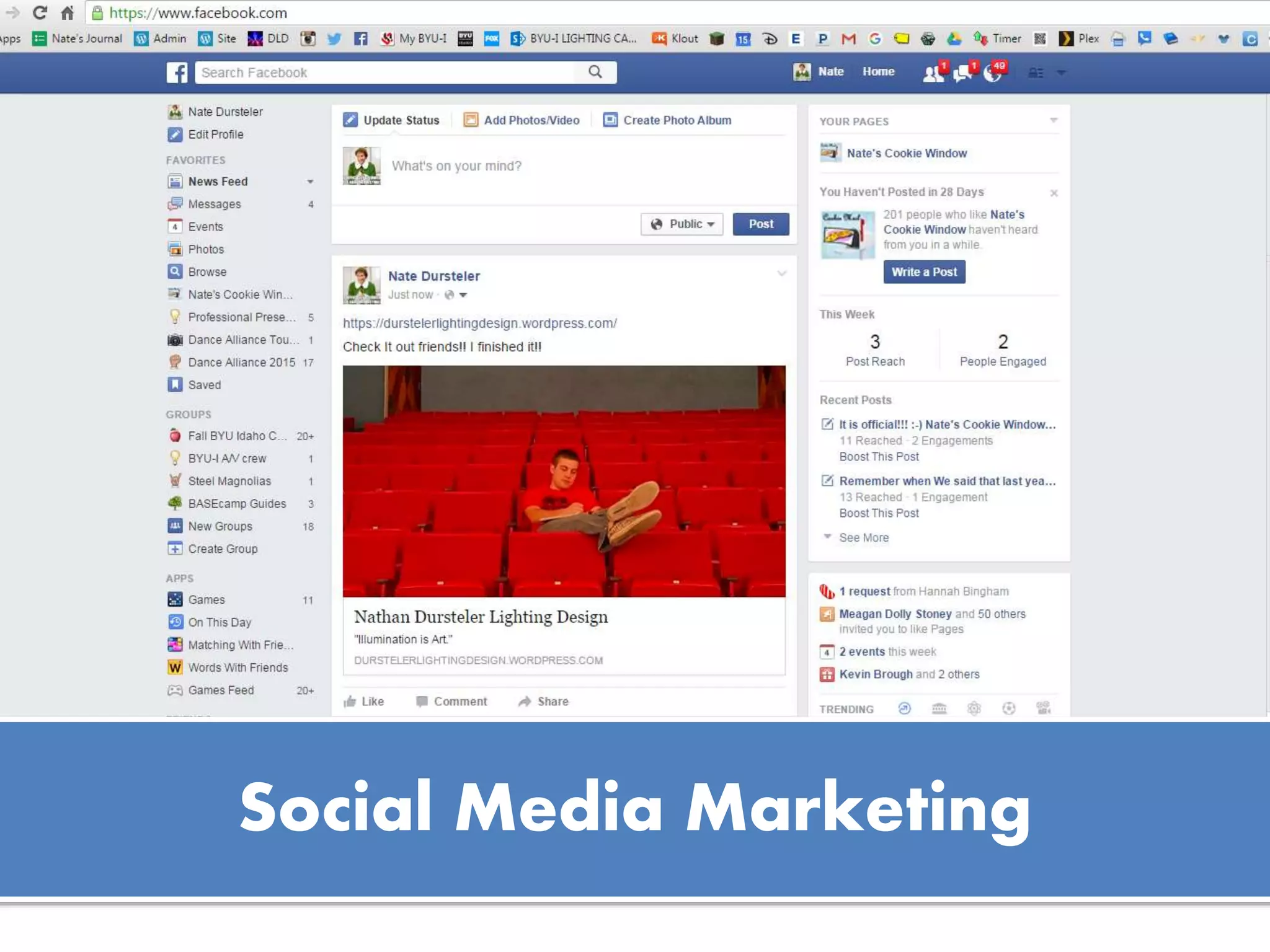The image size is (1270, 952).
Task: Click the browser address bar
Action: 676,12
